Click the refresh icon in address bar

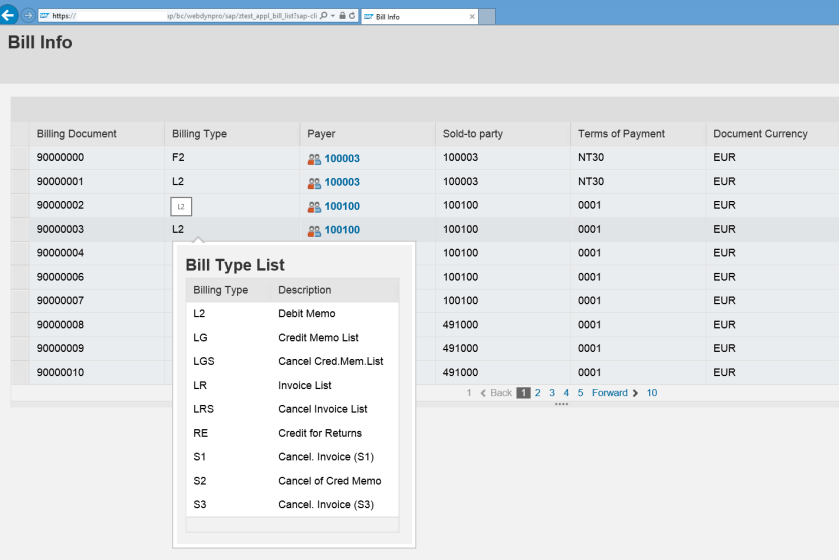coord(352,16)
